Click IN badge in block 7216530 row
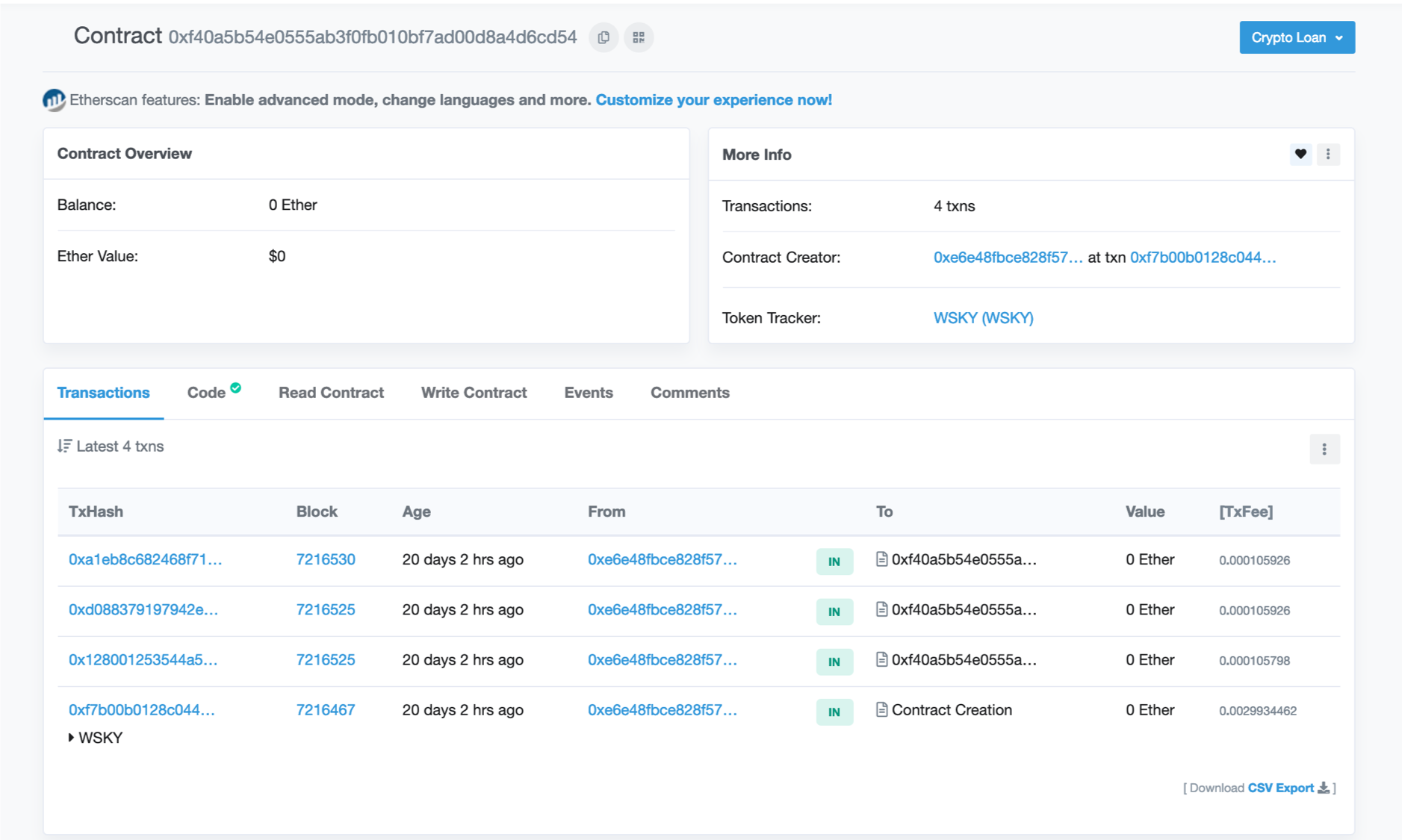The image size is (1402, 840). click(x=834, y=561)
